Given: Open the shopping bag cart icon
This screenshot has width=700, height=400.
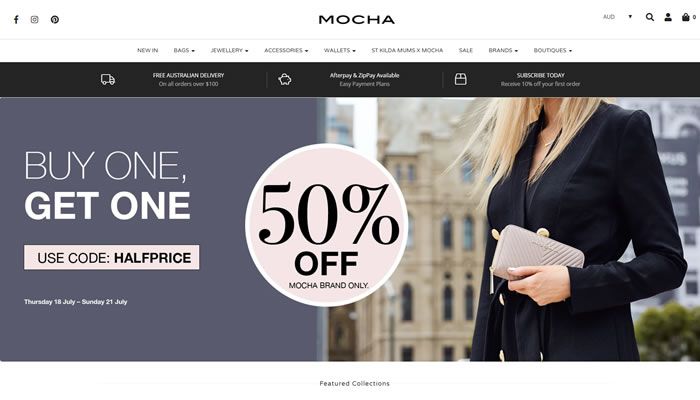Looking at the screenshot, I should click(686, 17).
